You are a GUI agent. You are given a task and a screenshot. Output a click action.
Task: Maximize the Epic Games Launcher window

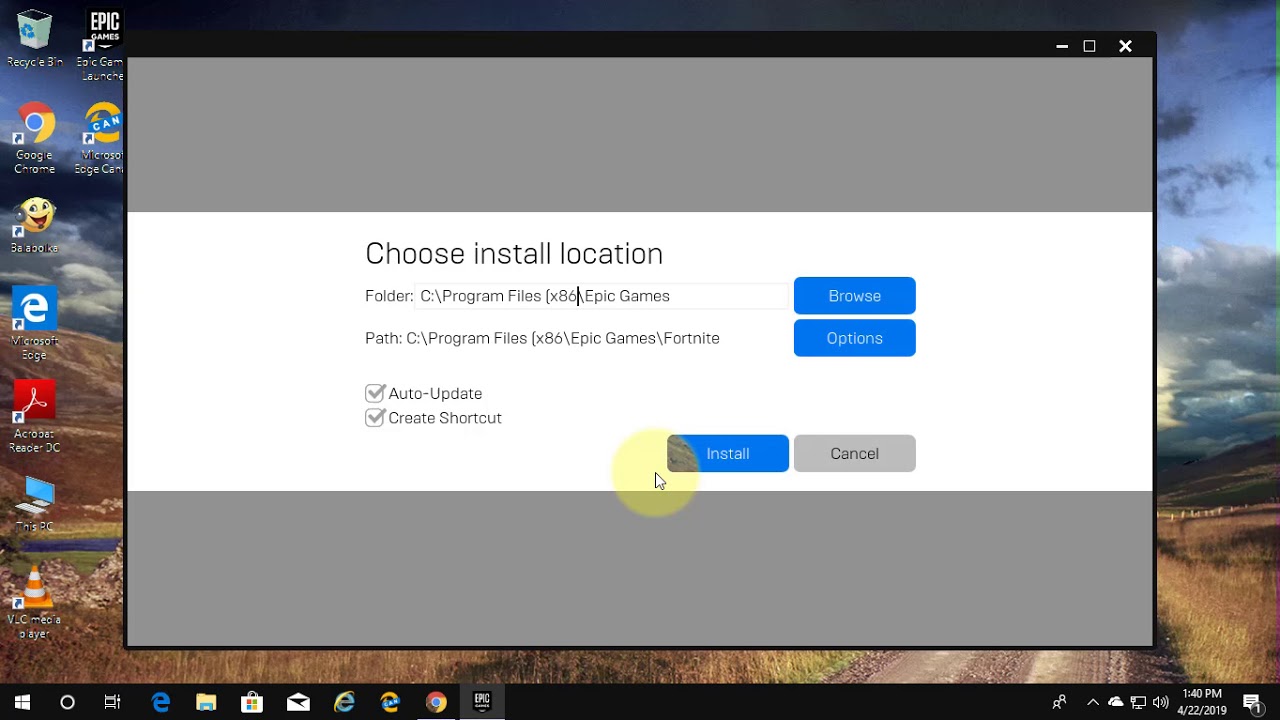point(1090,46)
